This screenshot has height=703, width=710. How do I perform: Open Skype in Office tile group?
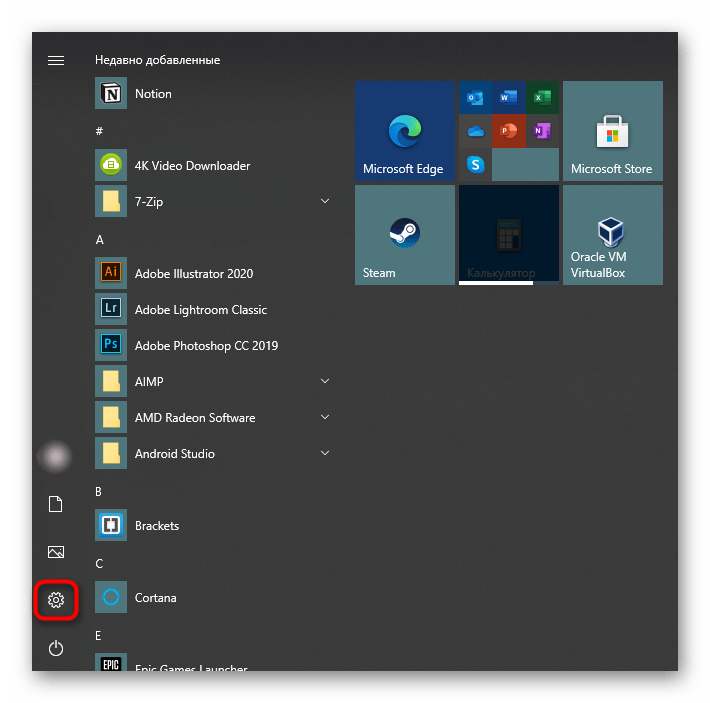point(475,164)
